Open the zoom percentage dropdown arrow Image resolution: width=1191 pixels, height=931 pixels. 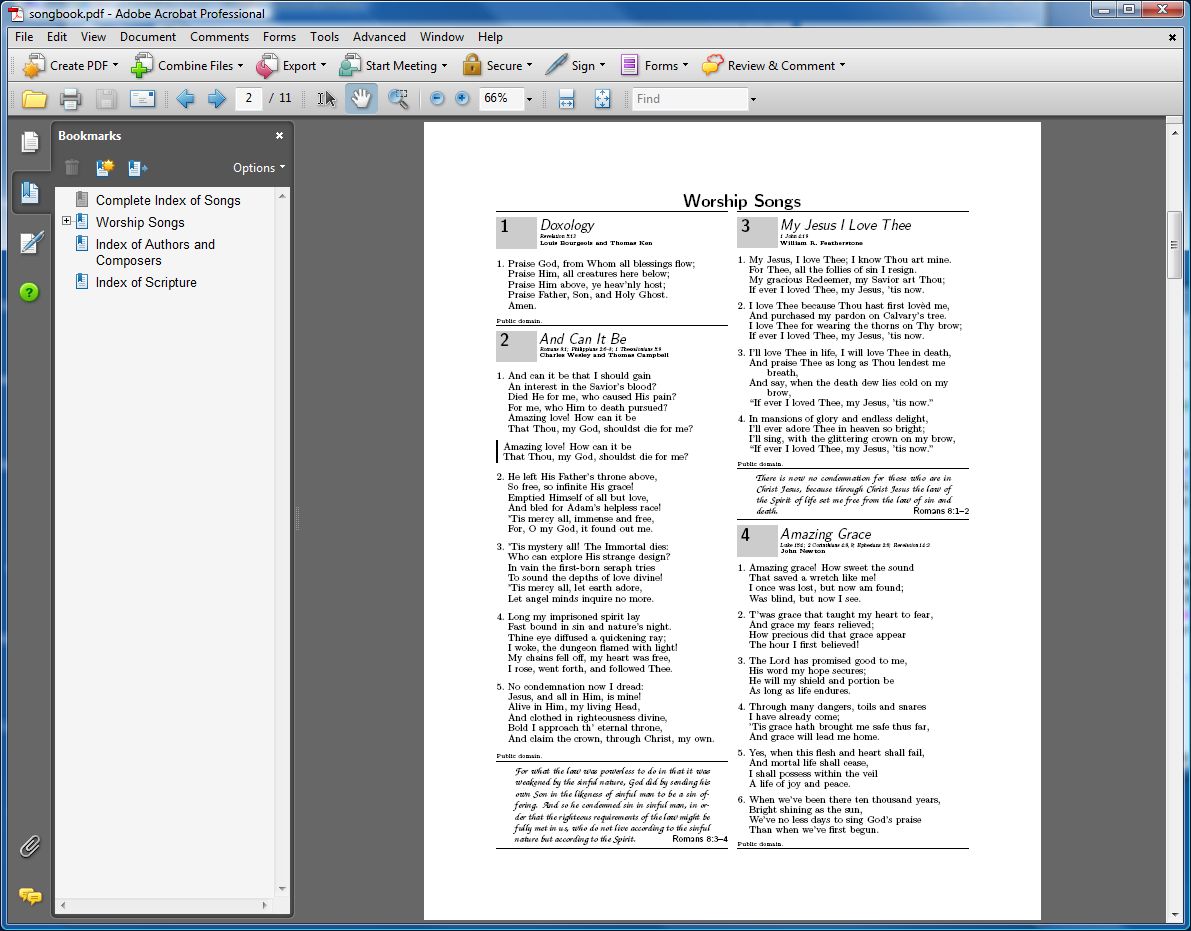529,99
